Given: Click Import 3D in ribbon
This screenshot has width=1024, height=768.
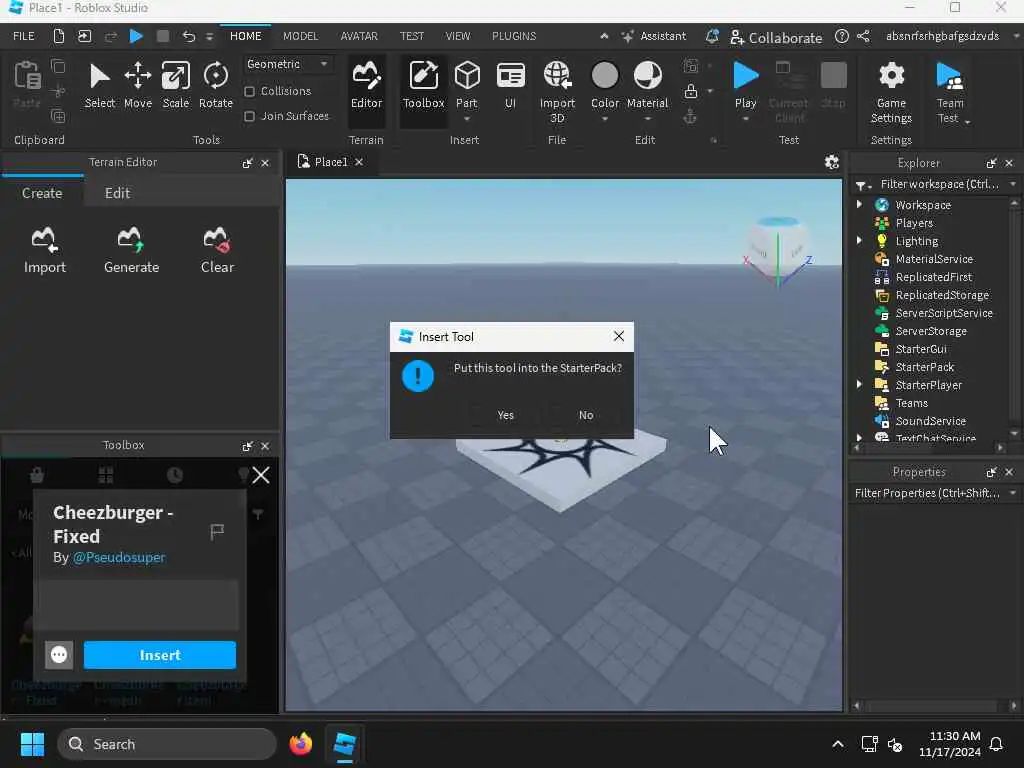Looking at the screenshot, I should (557, 91).
